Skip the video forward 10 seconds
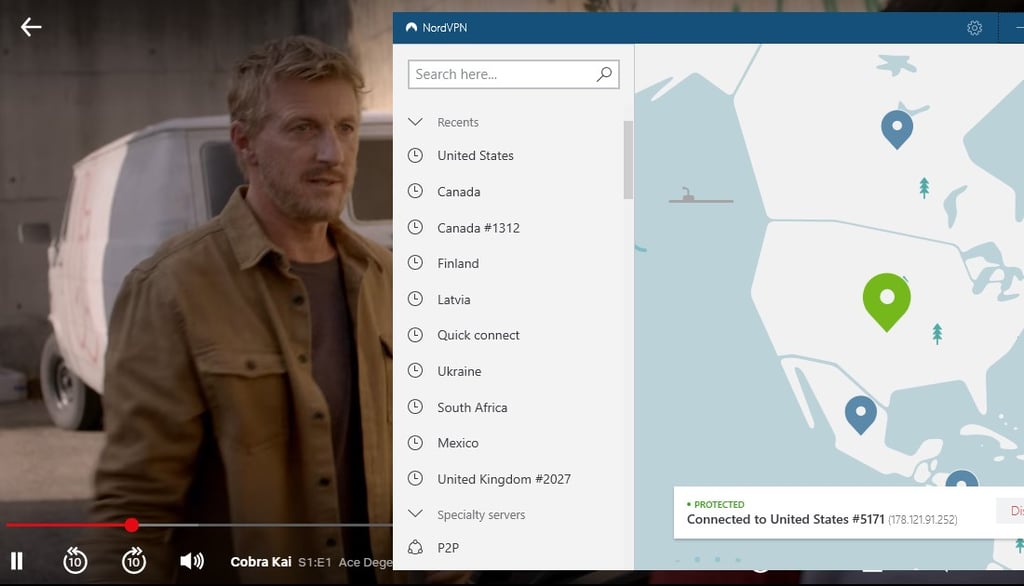This screenshot has height=586, width=1024. [134, 561]
